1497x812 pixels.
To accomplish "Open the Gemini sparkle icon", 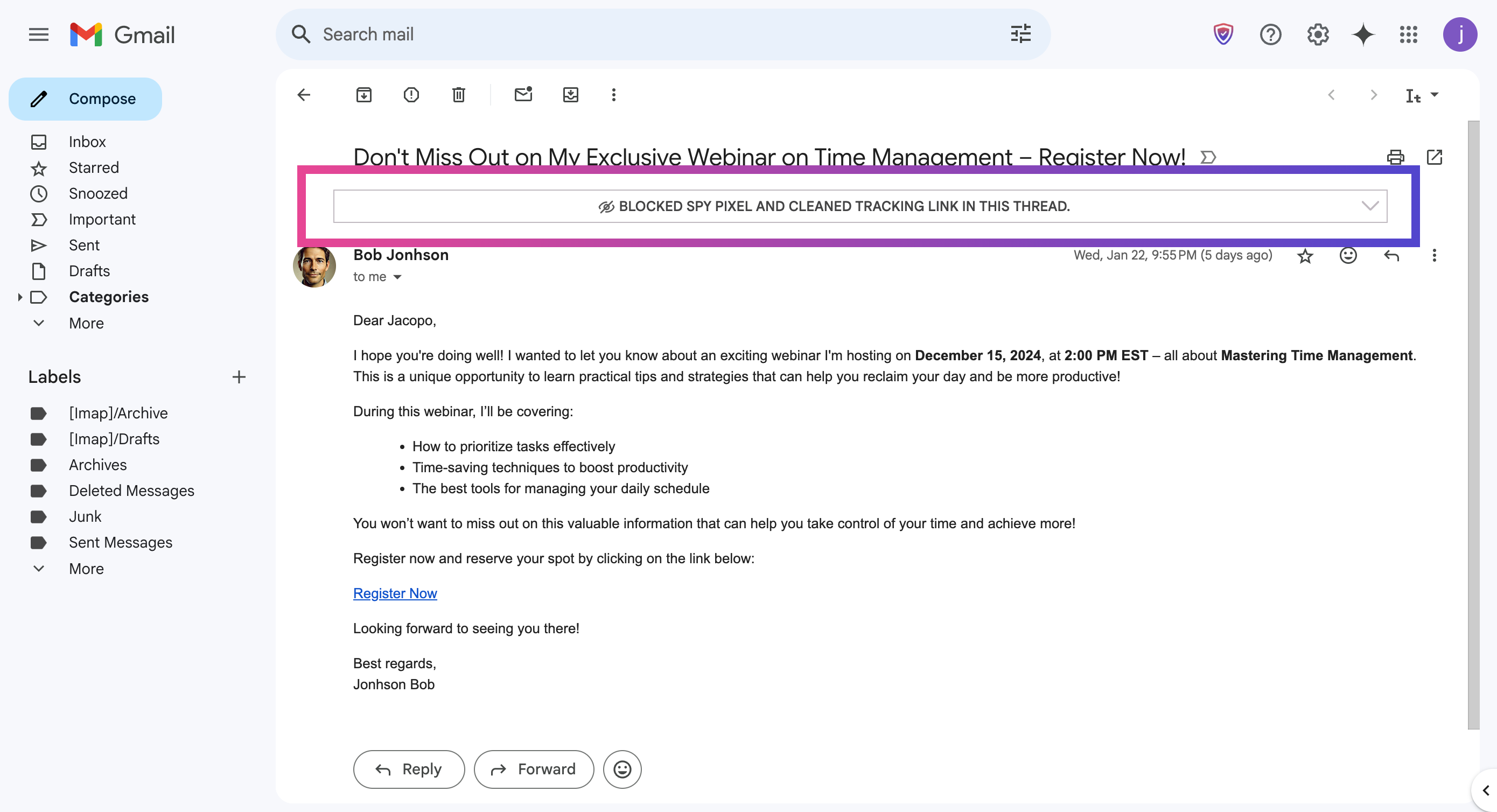I will (1363, 34).
